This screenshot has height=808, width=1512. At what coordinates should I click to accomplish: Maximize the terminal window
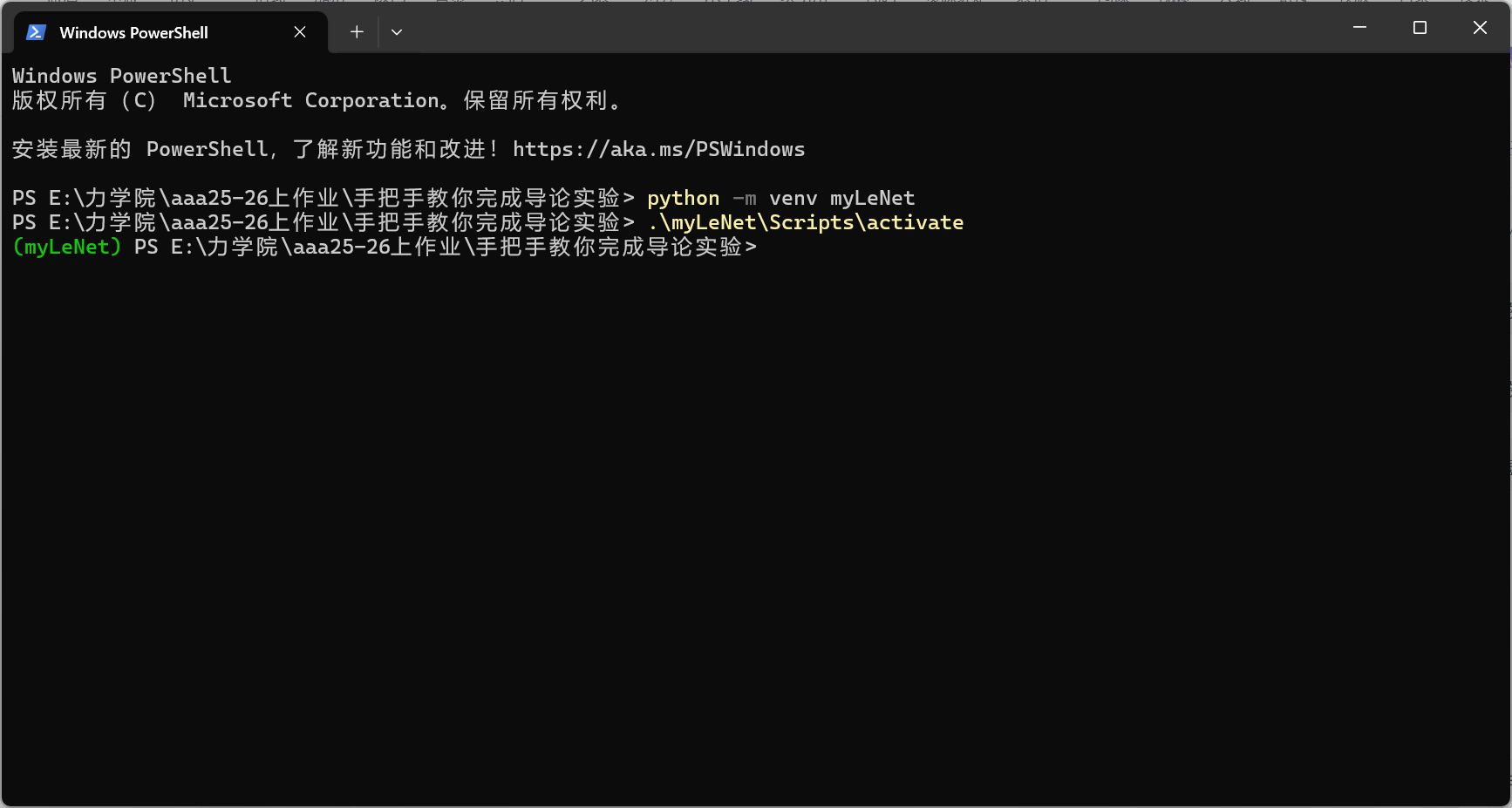[1419, 27]
